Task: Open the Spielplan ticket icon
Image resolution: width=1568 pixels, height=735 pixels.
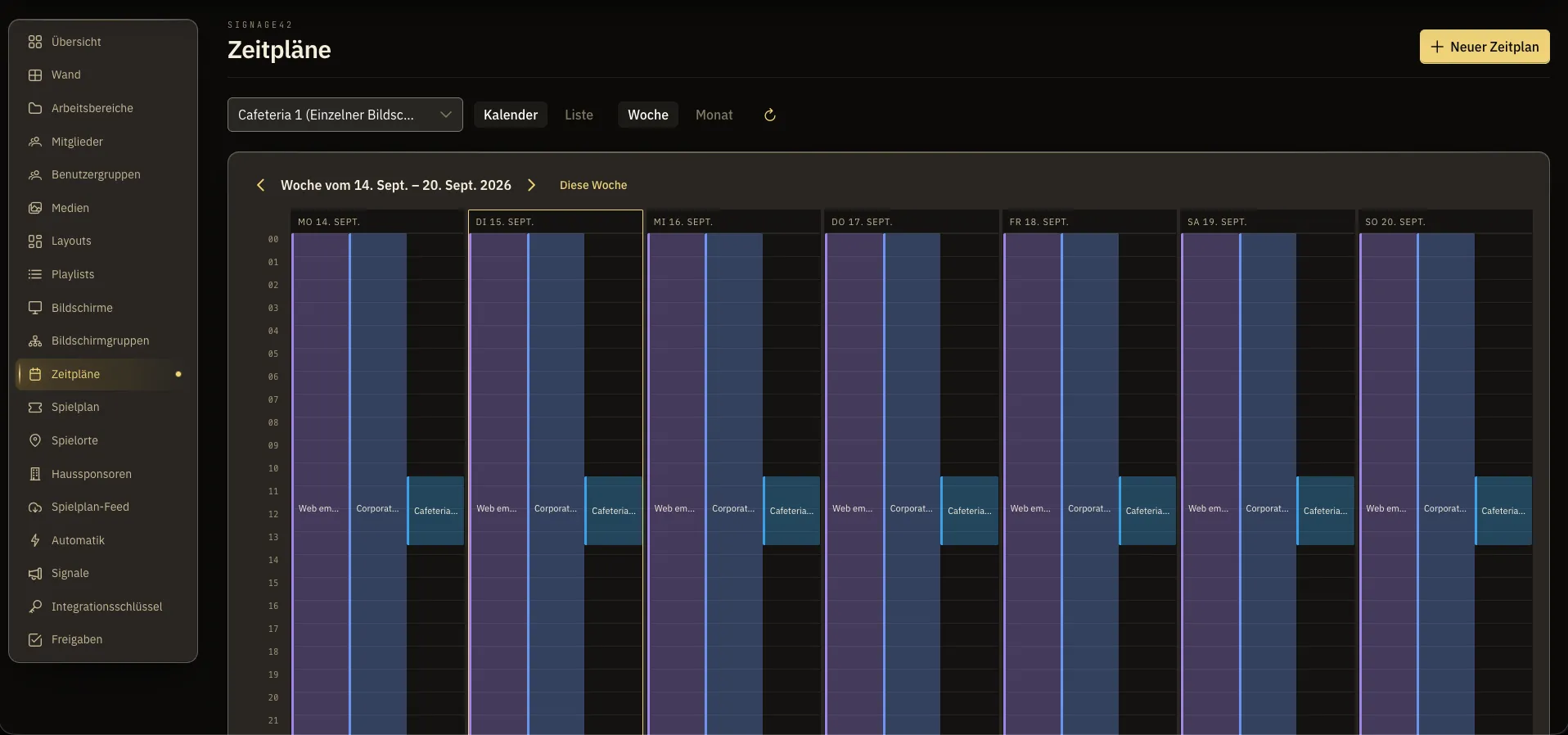Action: (35, 408)
